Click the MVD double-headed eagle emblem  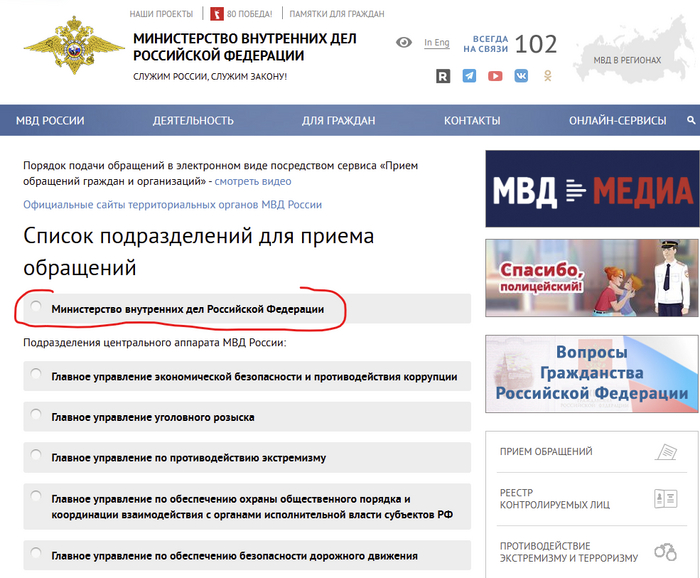click(x=74, y=46)
